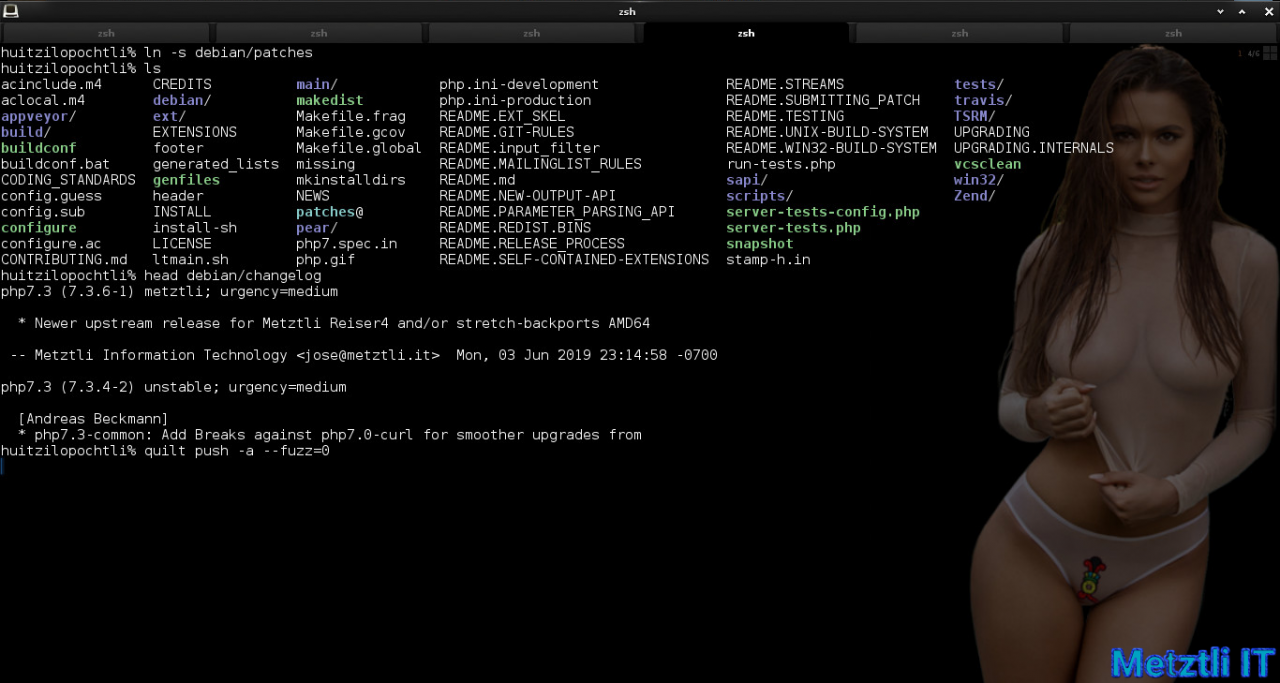Image resolution: width=1280 pixels, height=683 pixels.
Task: Click 'CREDITS' file name
Action: [x=182, y=84]
